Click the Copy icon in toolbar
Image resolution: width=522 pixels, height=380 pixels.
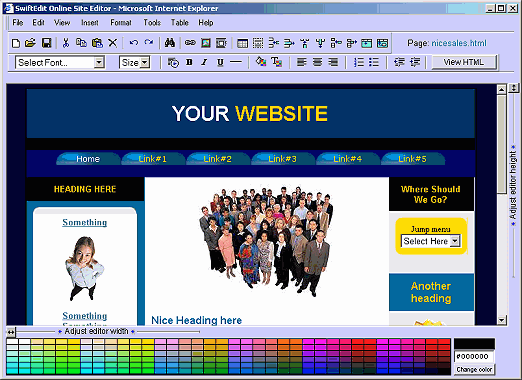pos(81,43)
